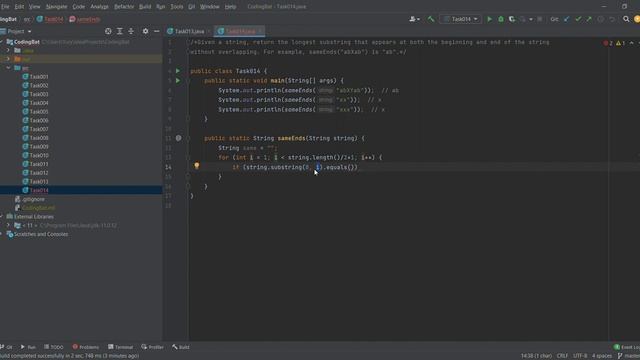Select Task007 in the project tree
This screenshot has height=360, width=640.
click(x=39, y=129)
